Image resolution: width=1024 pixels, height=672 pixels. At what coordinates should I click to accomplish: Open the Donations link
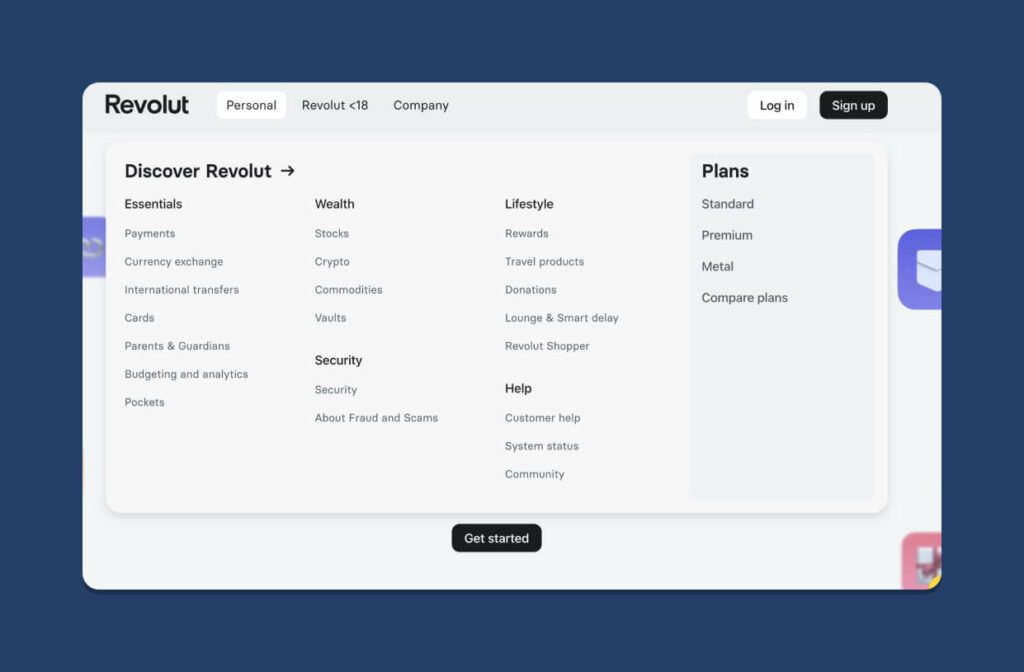[530, 290]
